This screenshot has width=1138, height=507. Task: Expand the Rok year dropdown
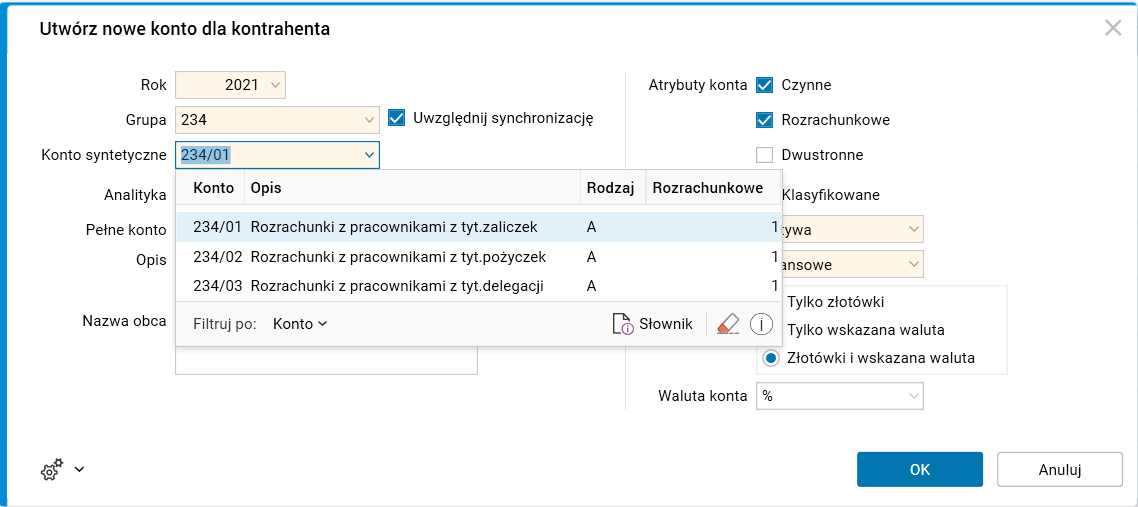point(275,85)
